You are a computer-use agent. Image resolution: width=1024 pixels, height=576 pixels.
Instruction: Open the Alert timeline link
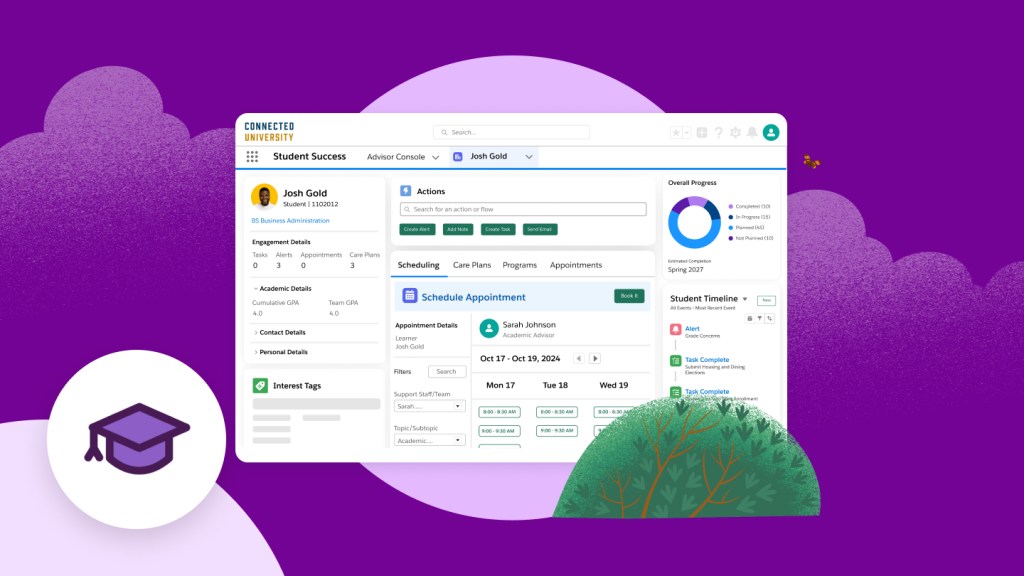pos(692,328)
